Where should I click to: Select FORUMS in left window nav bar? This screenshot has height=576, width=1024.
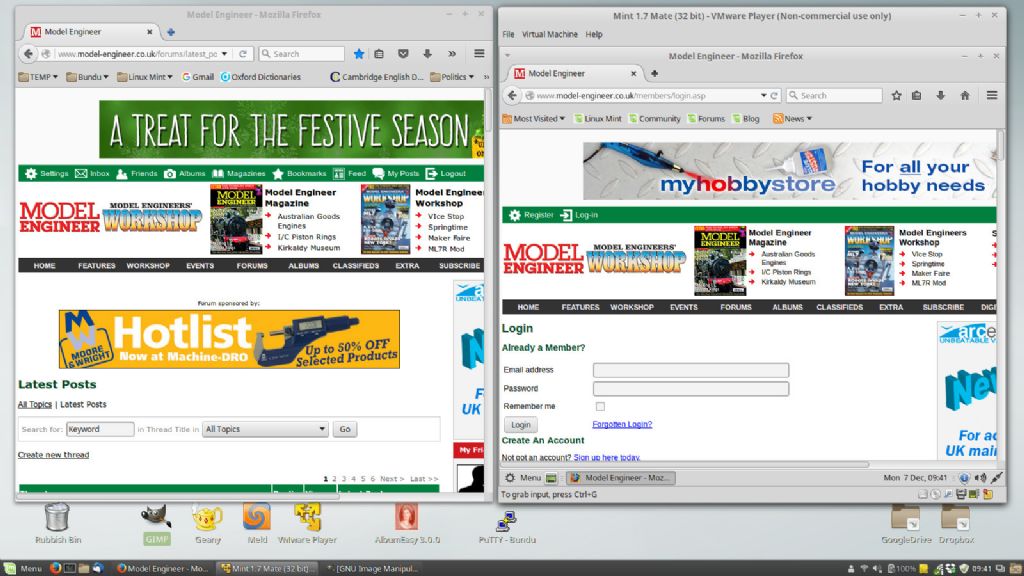252,266
